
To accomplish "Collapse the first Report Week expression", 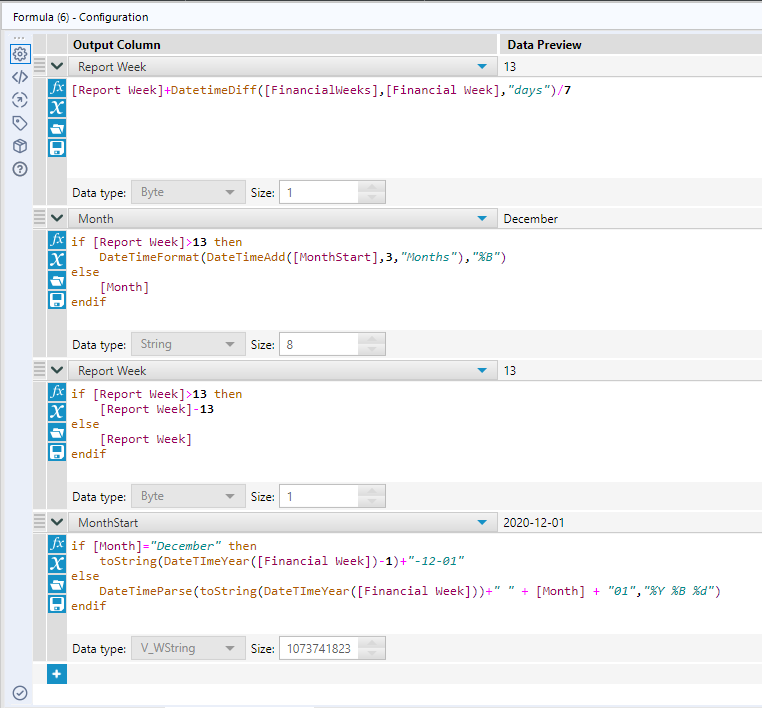I will tap(57, 66).
